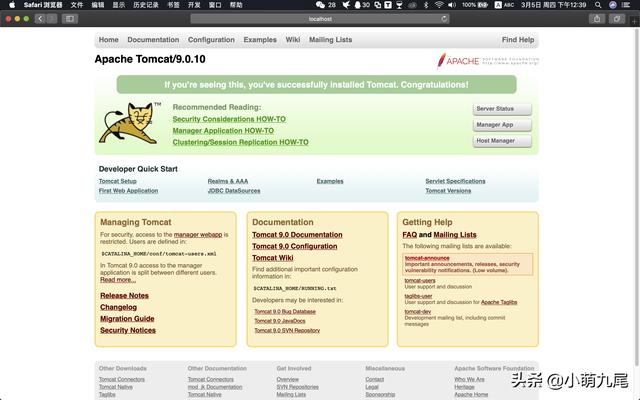
Task: Open the 书签 menu
Action: 173,5
